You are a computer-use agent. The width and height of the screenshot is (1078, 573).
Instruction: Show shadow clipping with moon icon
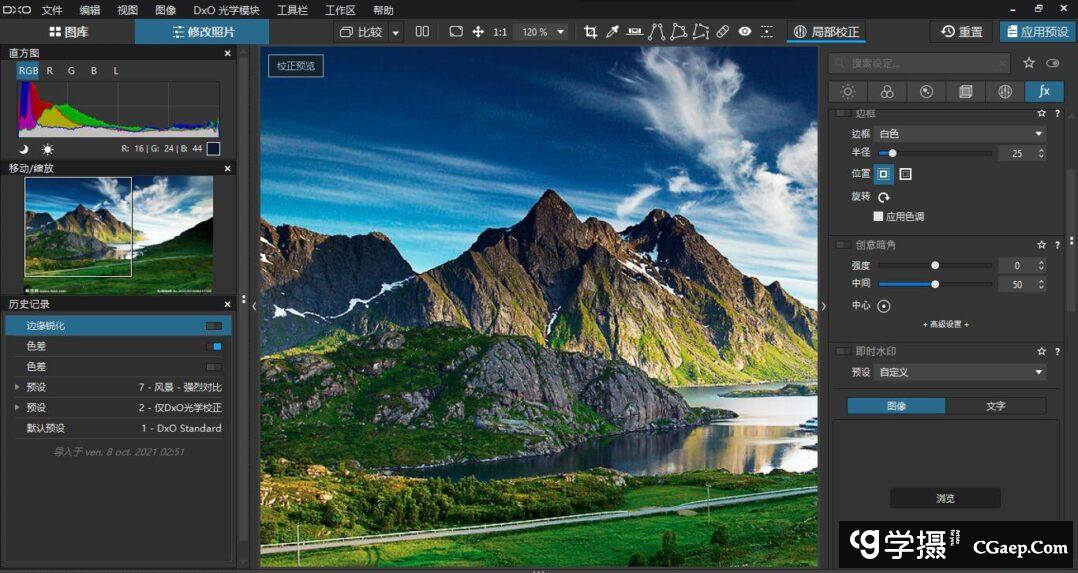[24, 149]
